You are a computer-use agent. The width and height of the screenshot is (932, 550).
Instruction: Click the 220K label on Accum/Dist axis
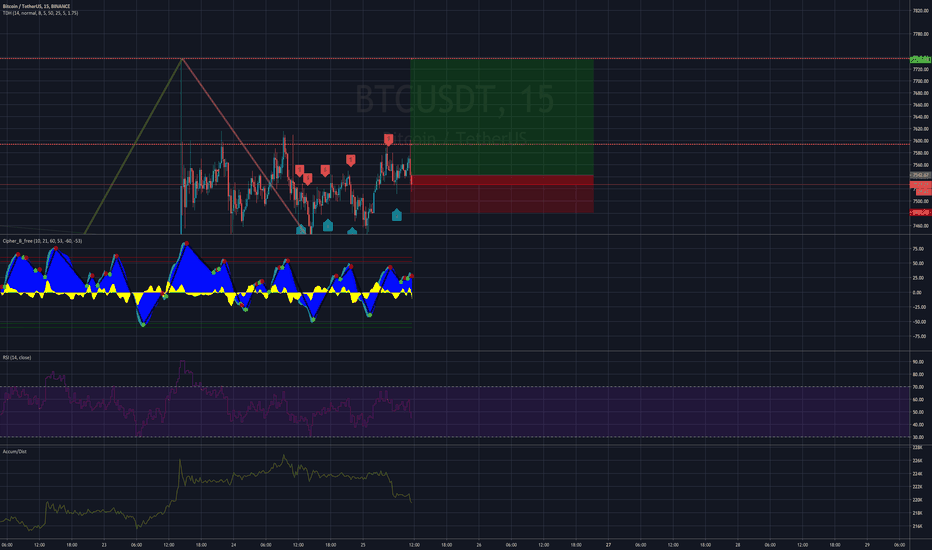[x=917, y=500]
